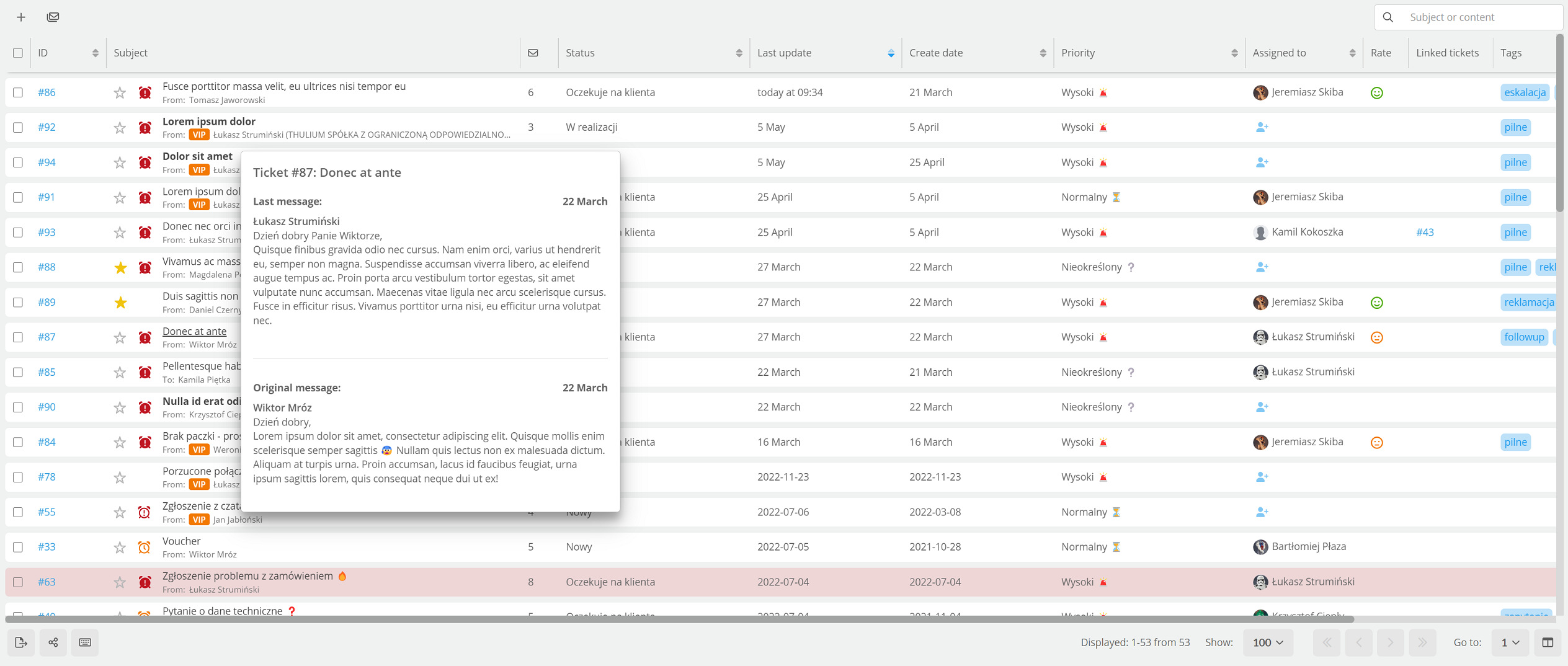Assign user icon for ticket #78

click(x=1262, y=477)
